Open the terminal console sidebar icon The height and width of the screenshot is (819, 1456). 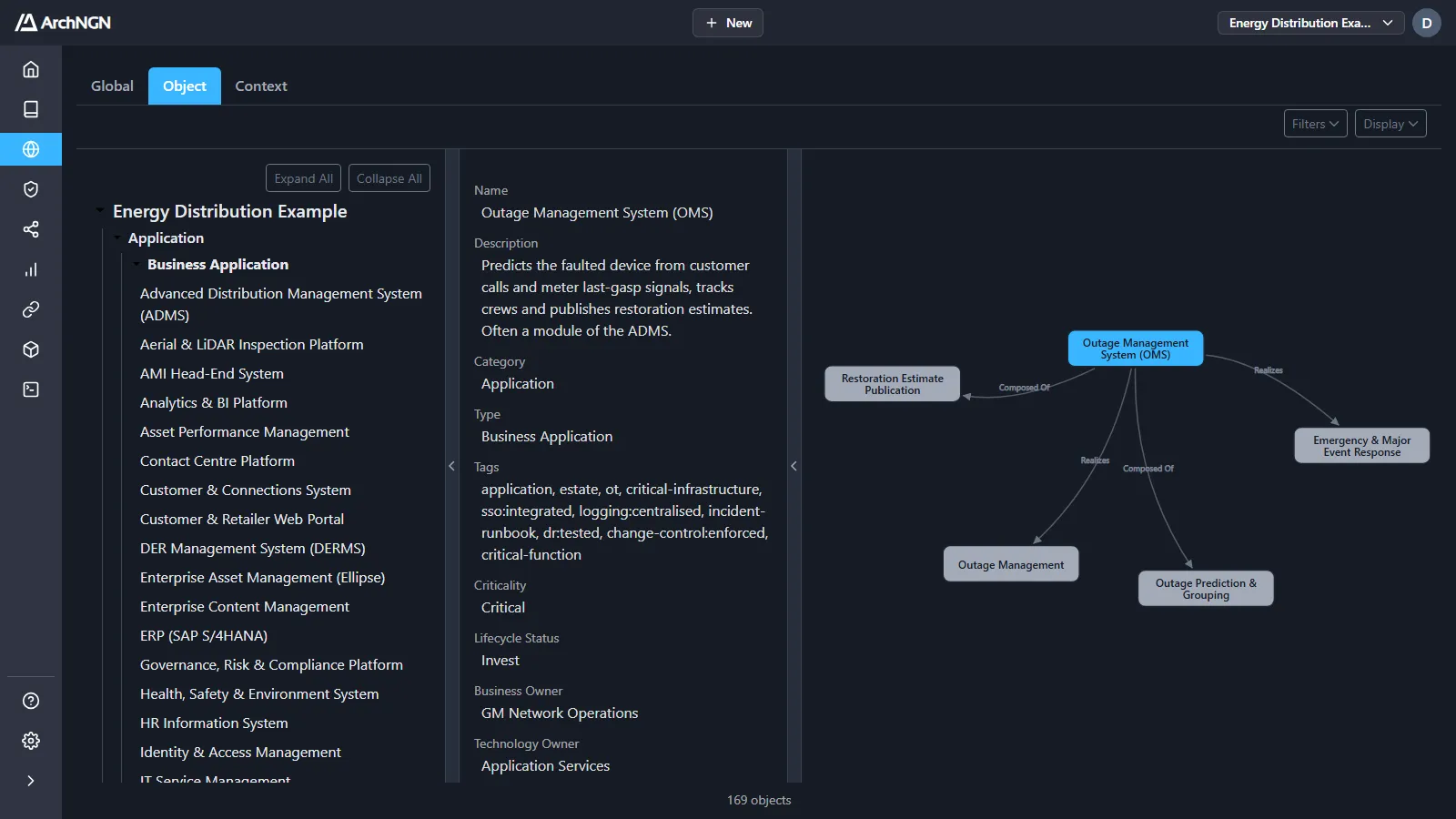coord(31,389)
